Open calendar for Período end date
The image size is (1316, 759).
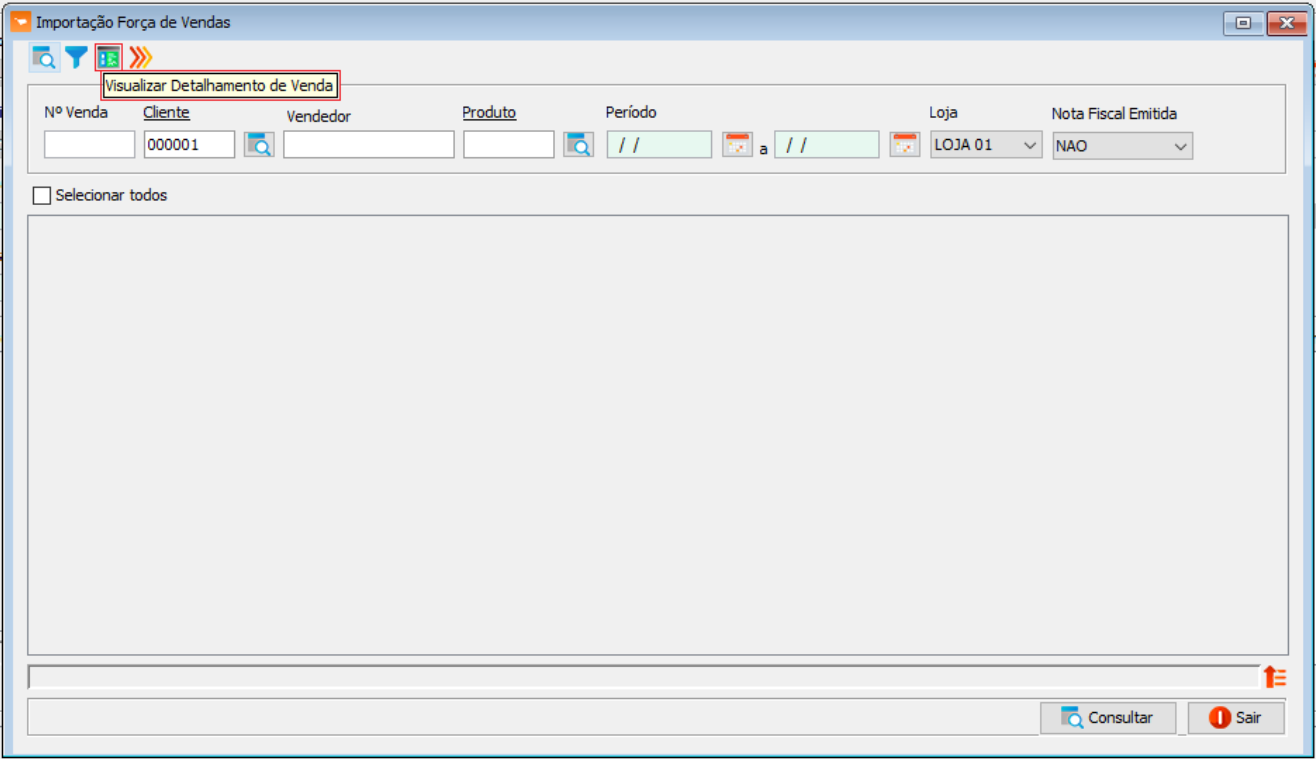click(x=904, y=145)
